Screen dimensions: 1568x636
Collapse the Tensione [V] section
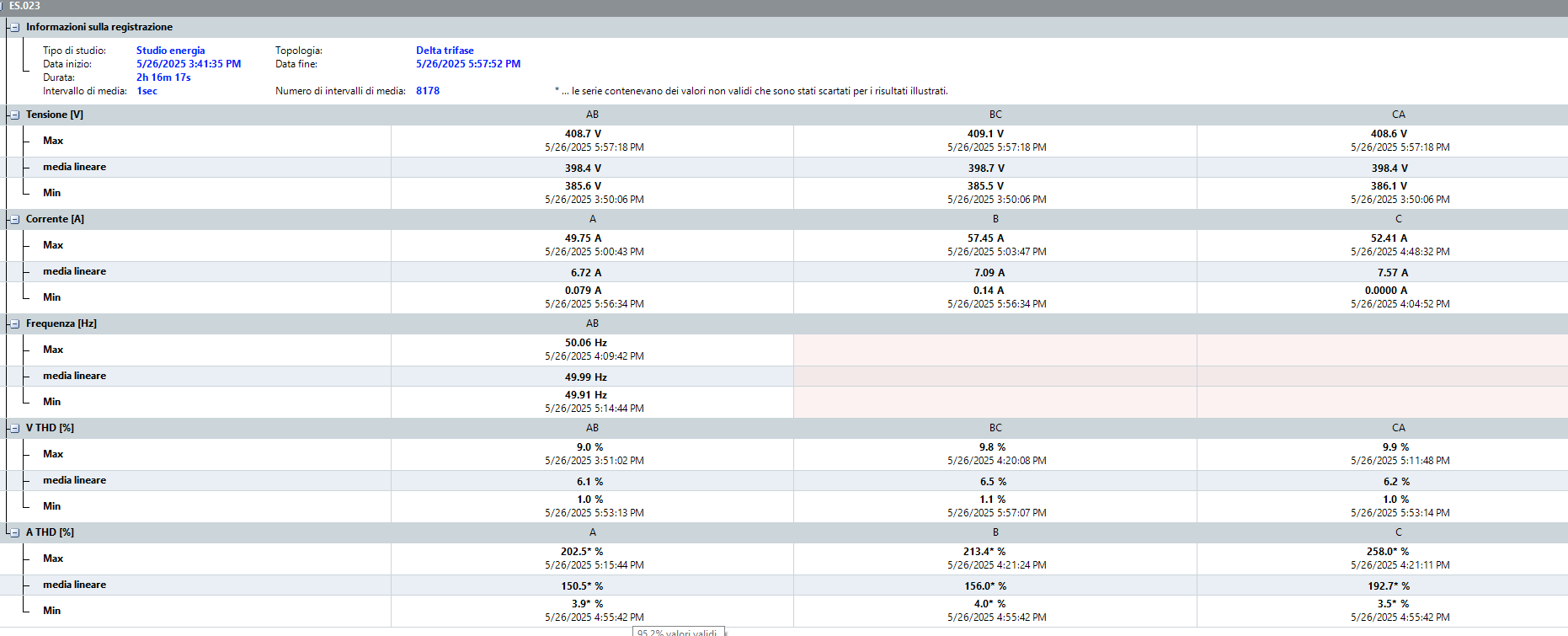[14, 115]
